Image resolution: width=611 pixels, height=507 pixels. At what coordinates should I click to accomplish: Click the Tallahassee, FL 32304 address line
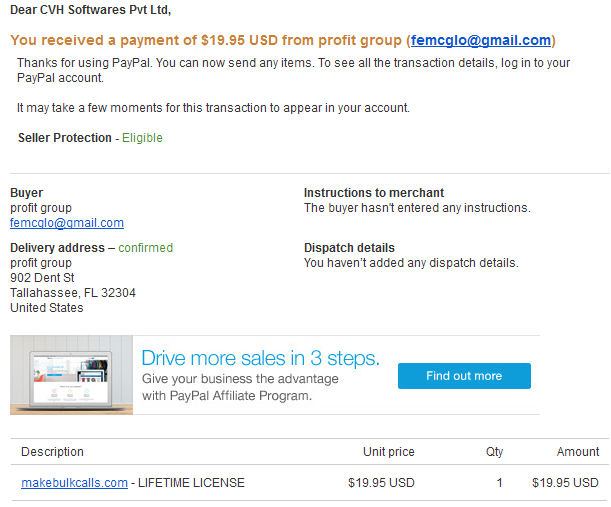tap(73, 293)
